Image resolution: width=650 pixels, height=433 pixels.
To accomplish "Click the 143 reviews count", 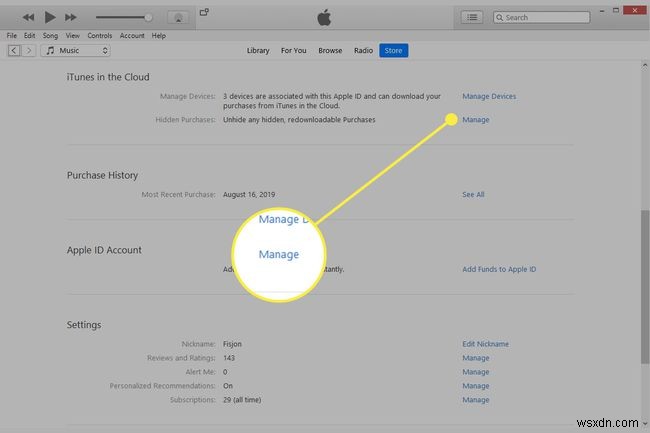I will (x=229, y=358).
